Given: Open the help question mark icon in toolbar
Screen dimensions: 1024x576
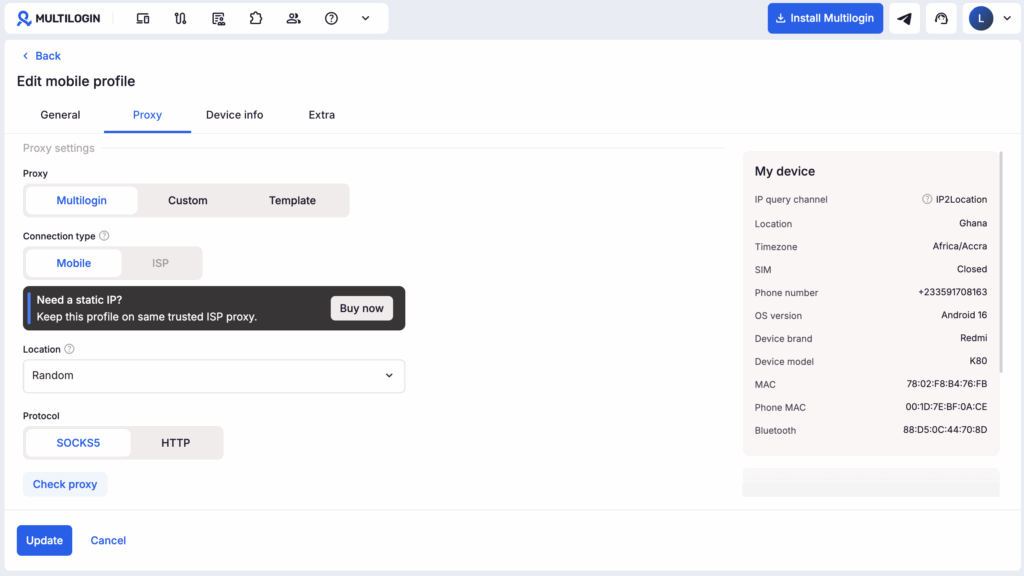Looking at the screenshot, I should click(x=331, y=18).
